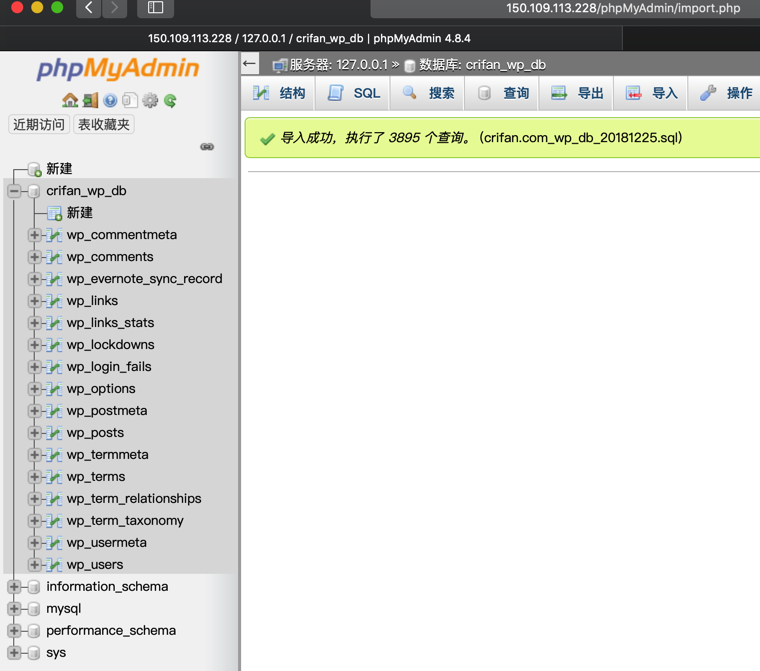
Task: Click the new table icon under crifan_wp_db
Action: (54, 213)
